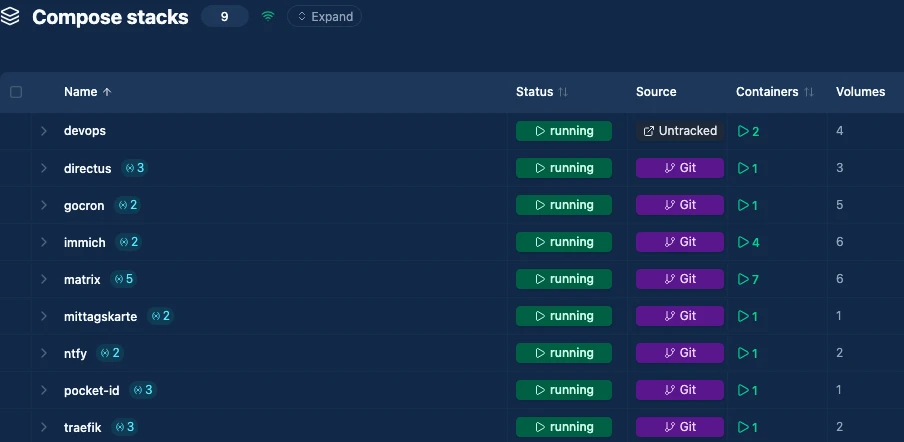Expand the directus stack row
Screen dimensions: 904x442
(x=44, y=168)
